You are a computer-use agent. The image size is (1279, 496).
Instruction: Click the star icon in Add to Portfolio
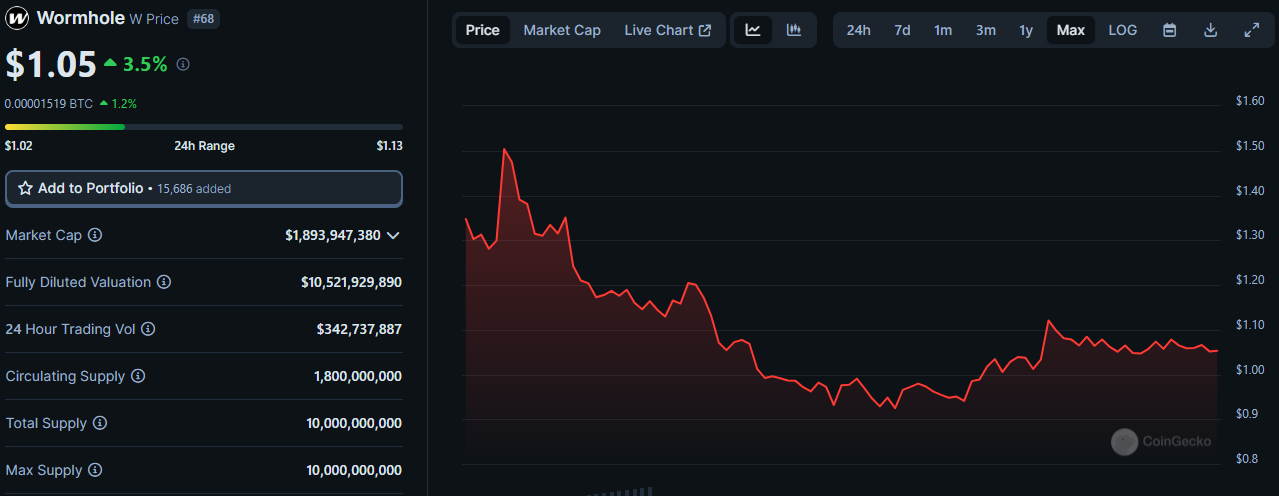coord(25,188)
